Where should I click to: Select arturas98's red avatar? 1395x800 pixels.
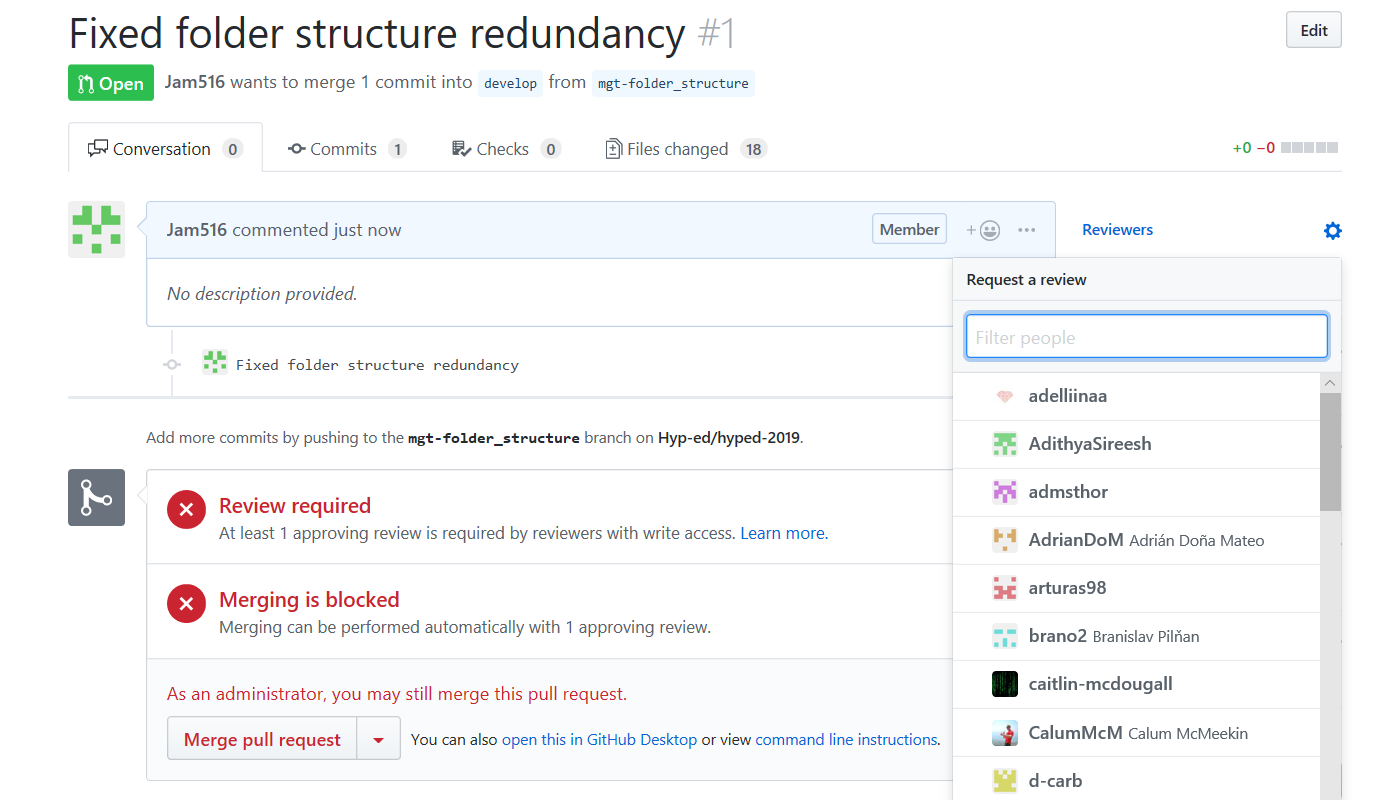1005,588
